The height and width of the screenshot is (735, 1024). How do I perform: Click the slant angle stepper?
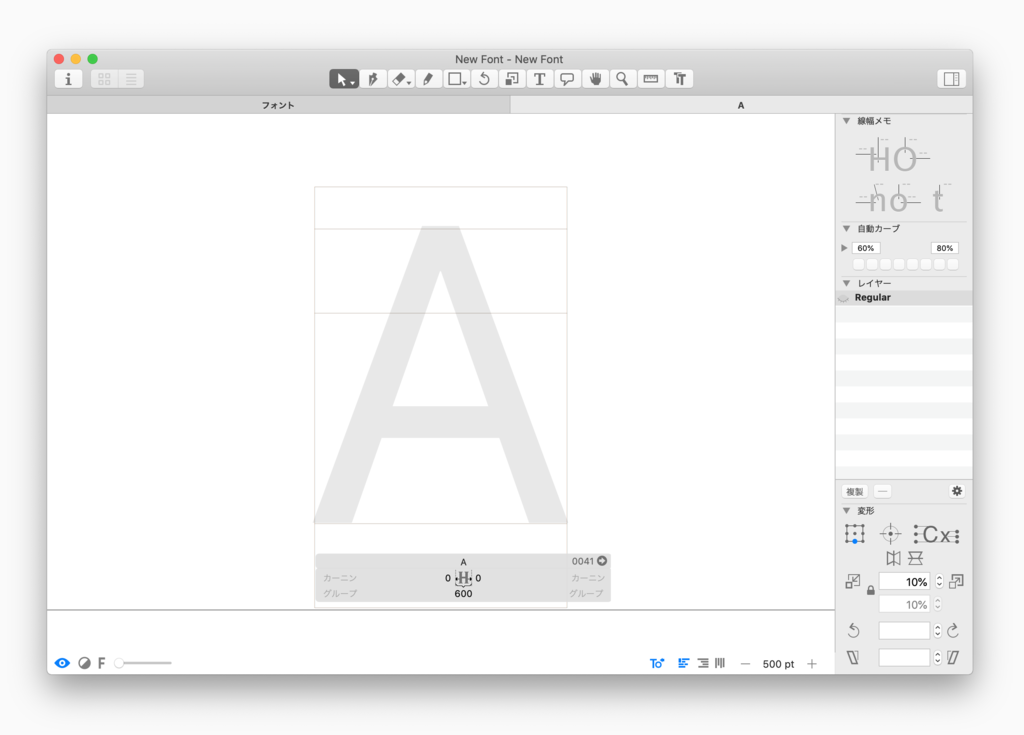[938, 657]
